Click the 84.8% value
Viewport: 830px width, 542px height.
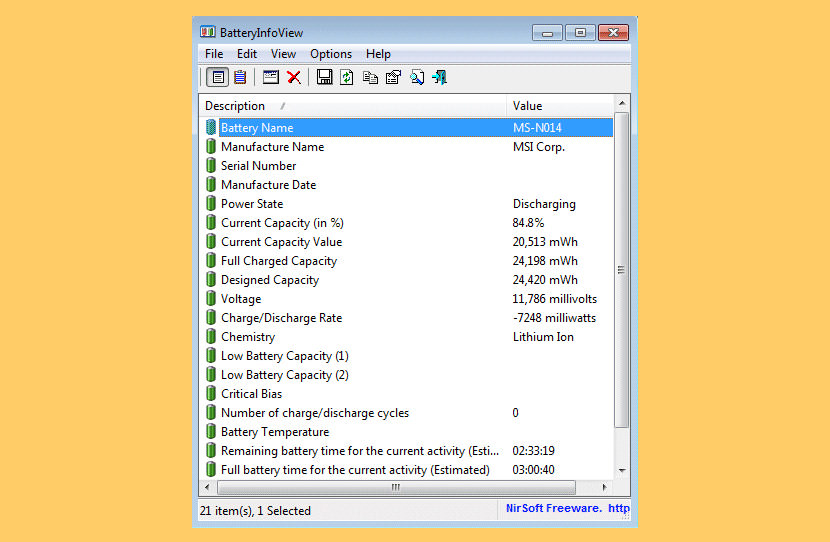coord(528,223)
